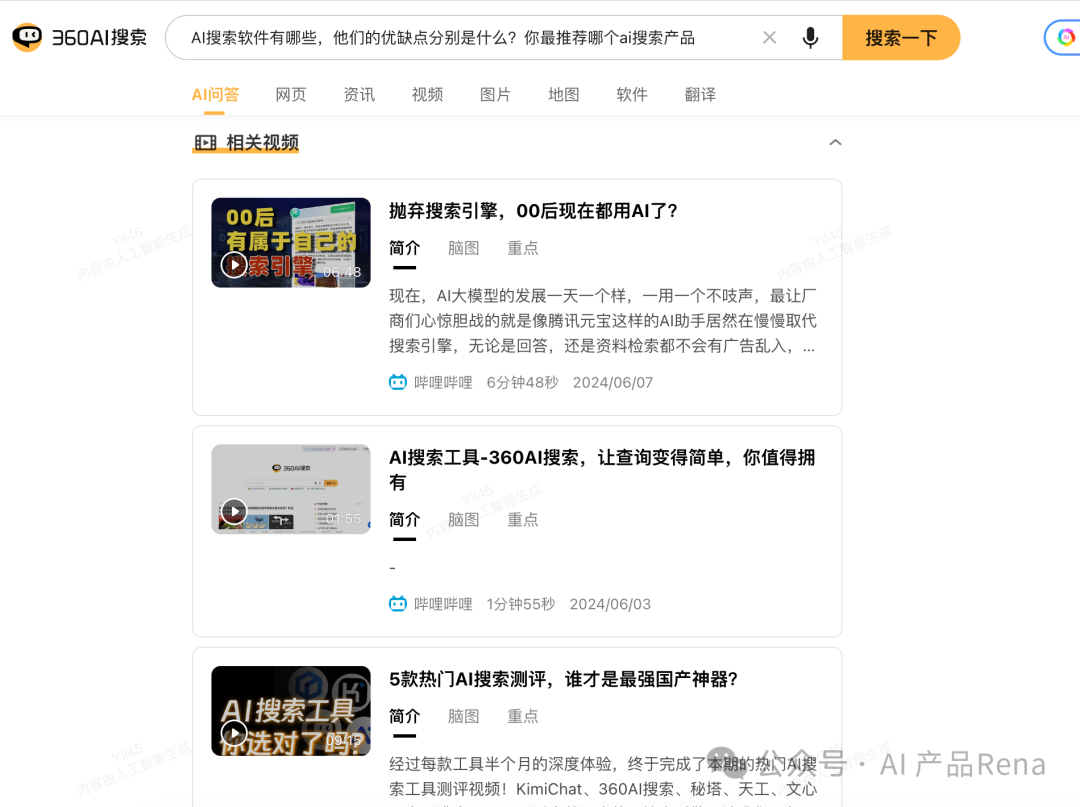Screen dimensions: 1080x807
Task: Select 简介 tab under the 抛弃搜索引擎 video
Action: tap(404, 248)
